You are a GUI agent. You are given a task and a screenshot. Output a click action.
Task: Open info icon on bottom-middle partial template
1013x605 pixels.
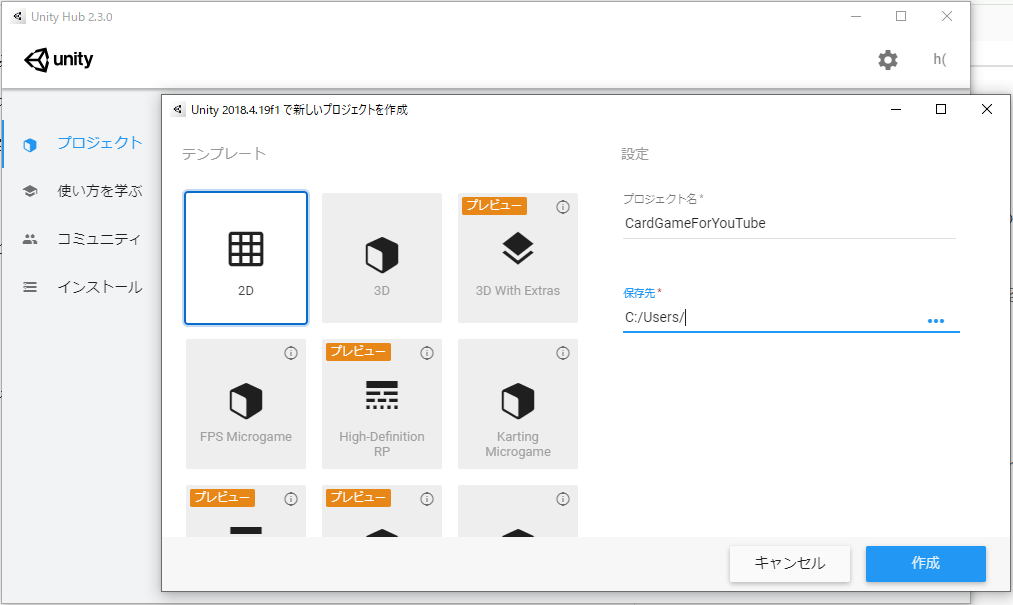[426, 499]
